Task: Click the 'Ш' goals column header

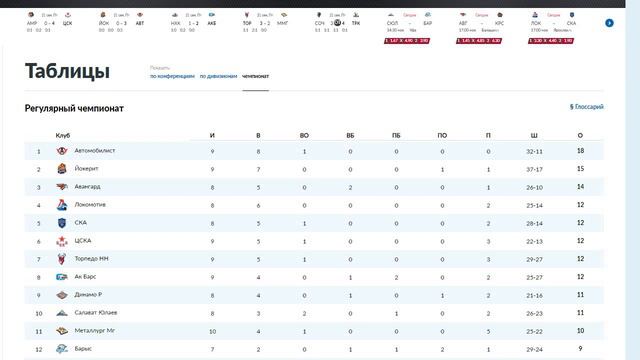Action: click(534, 136)
